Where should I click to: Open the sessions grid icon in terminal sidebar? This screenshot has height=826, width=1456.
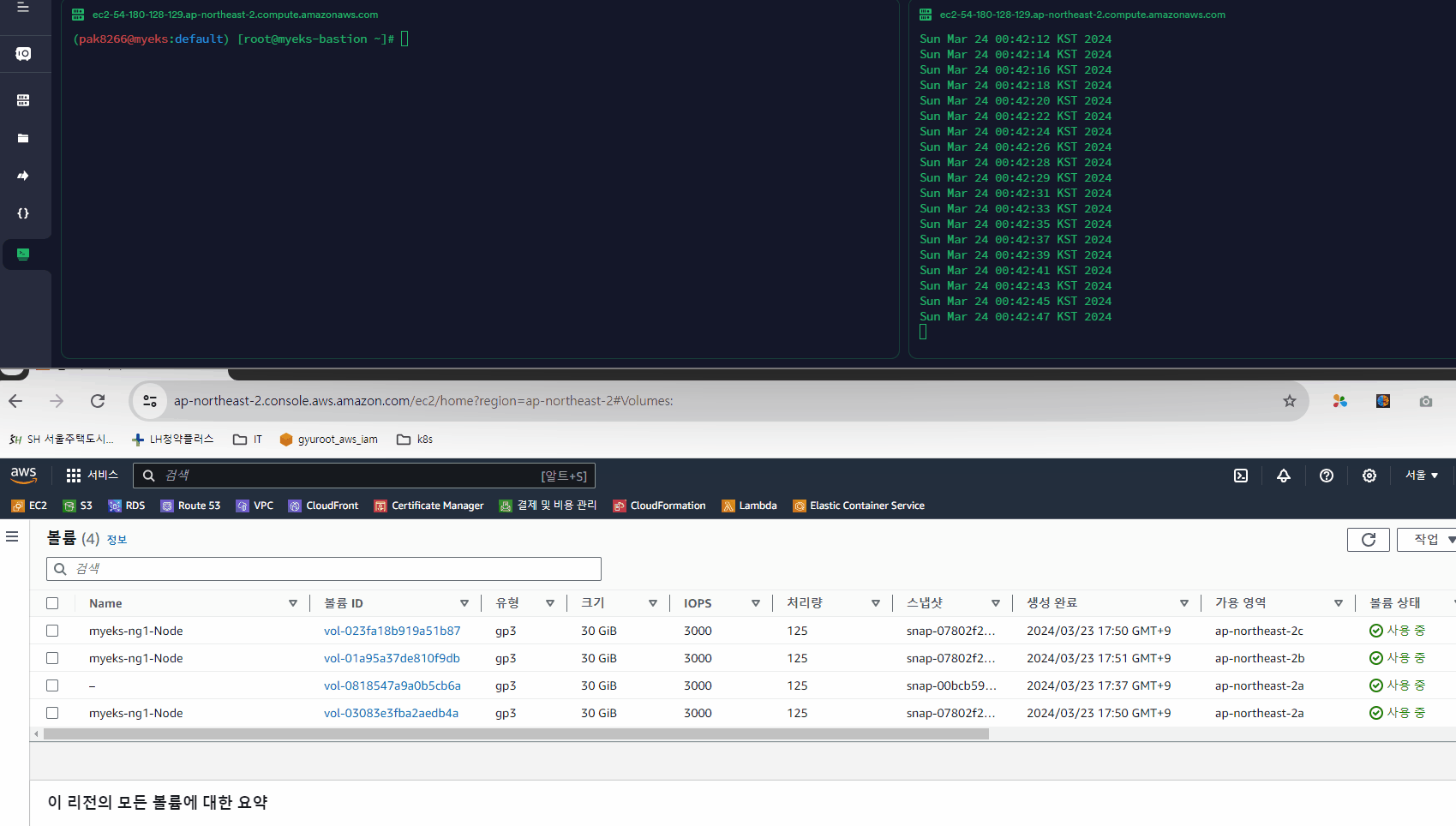(x=23, y=100)
